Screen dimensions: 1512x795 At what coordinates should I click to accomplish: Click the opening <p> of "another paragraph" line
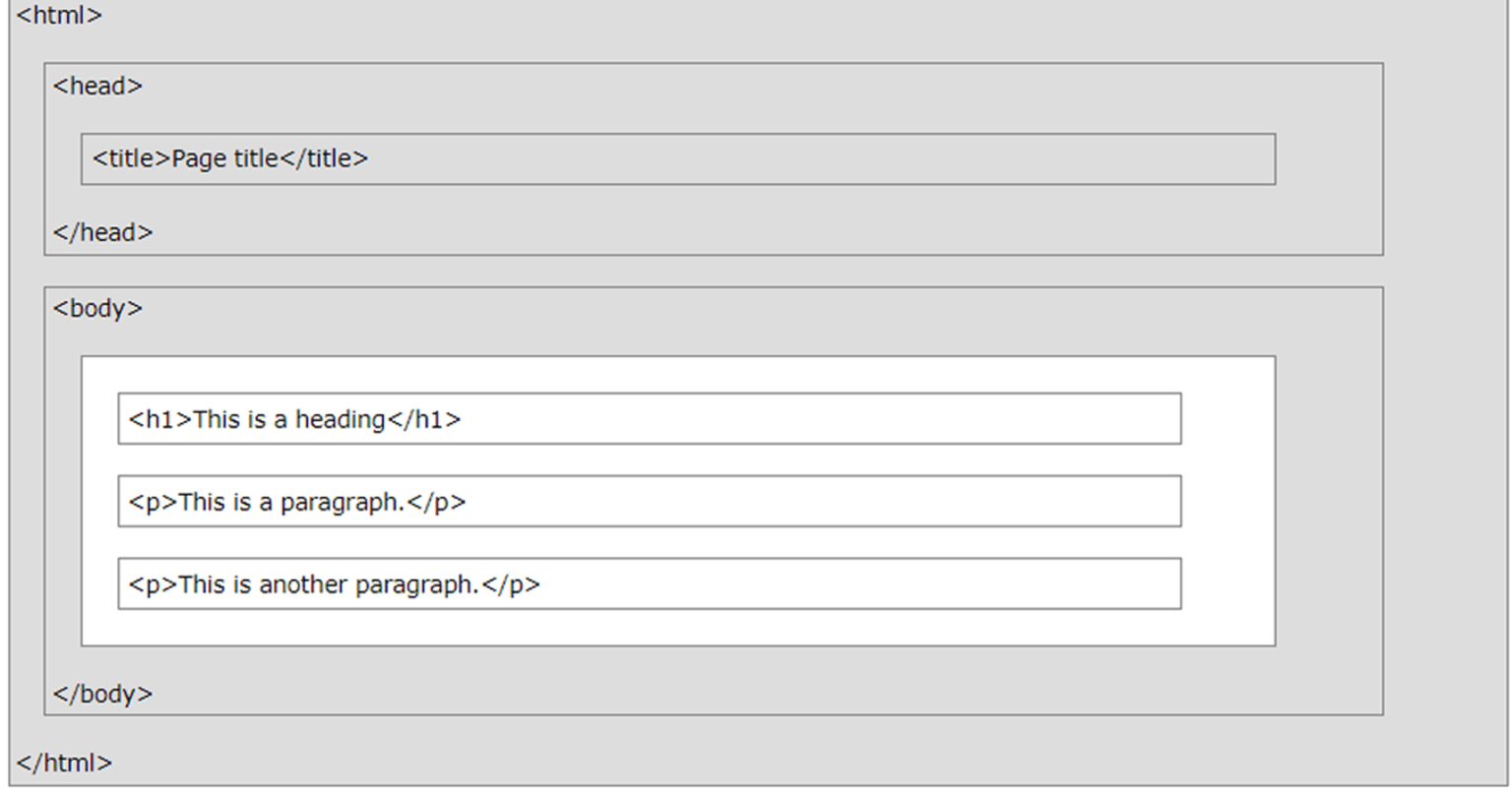click(x=153, y=585)
